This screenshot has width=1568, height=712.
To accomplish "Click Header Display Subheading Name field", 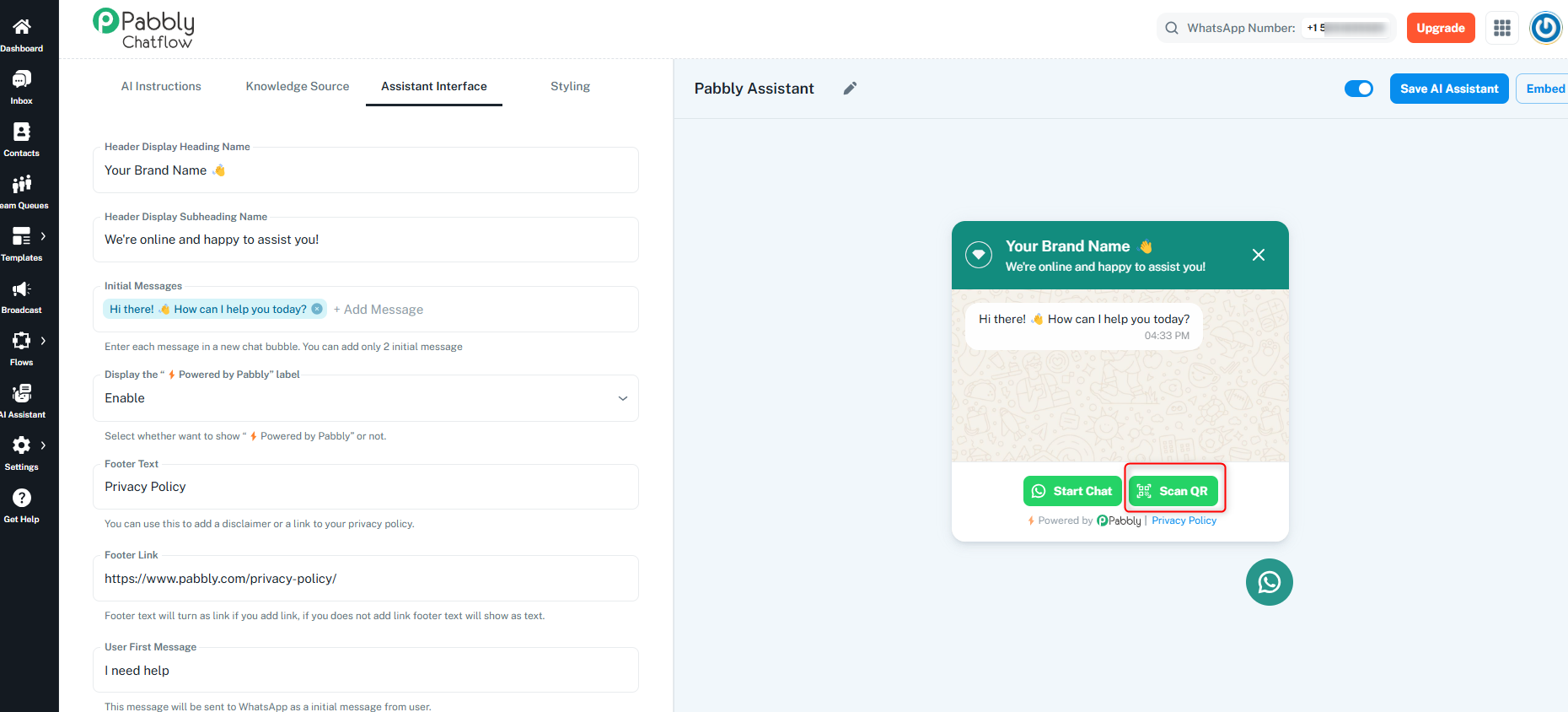I will [366, 240].
